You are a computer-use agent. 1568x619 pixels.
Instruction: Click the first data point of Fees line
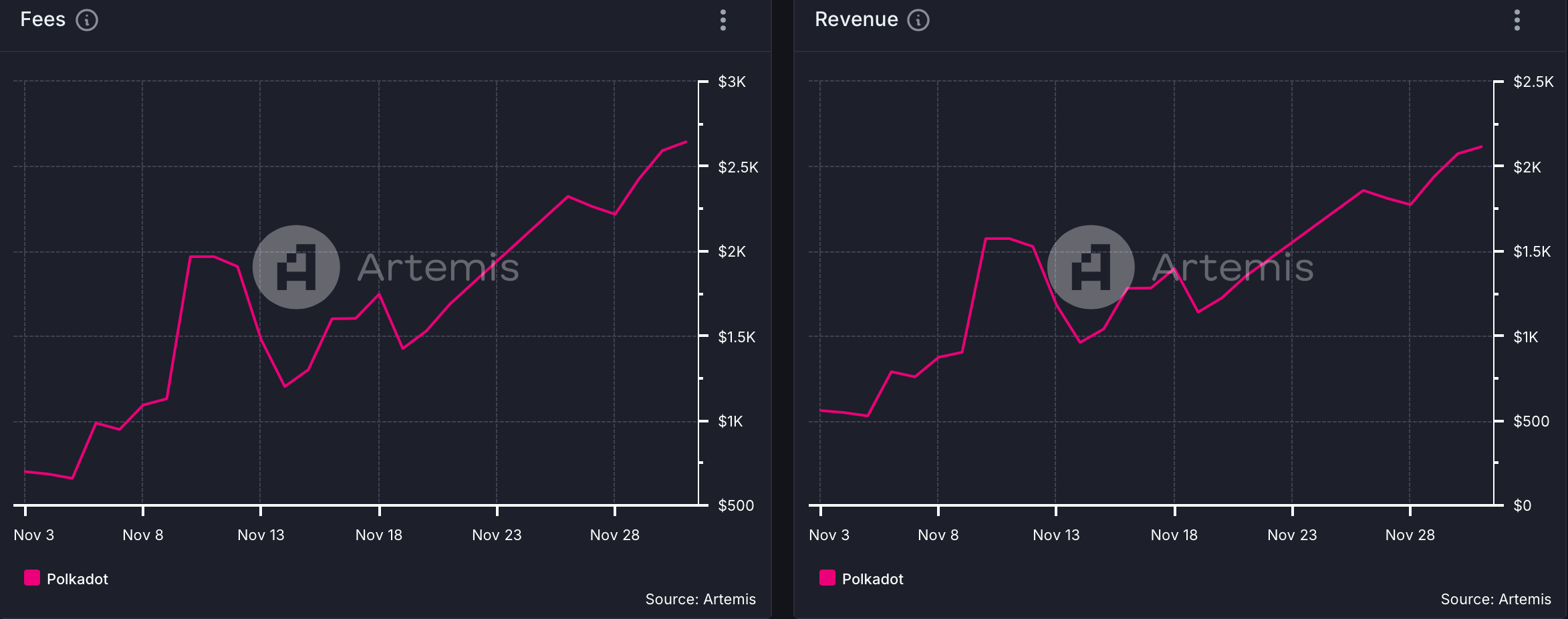(25, 472)
